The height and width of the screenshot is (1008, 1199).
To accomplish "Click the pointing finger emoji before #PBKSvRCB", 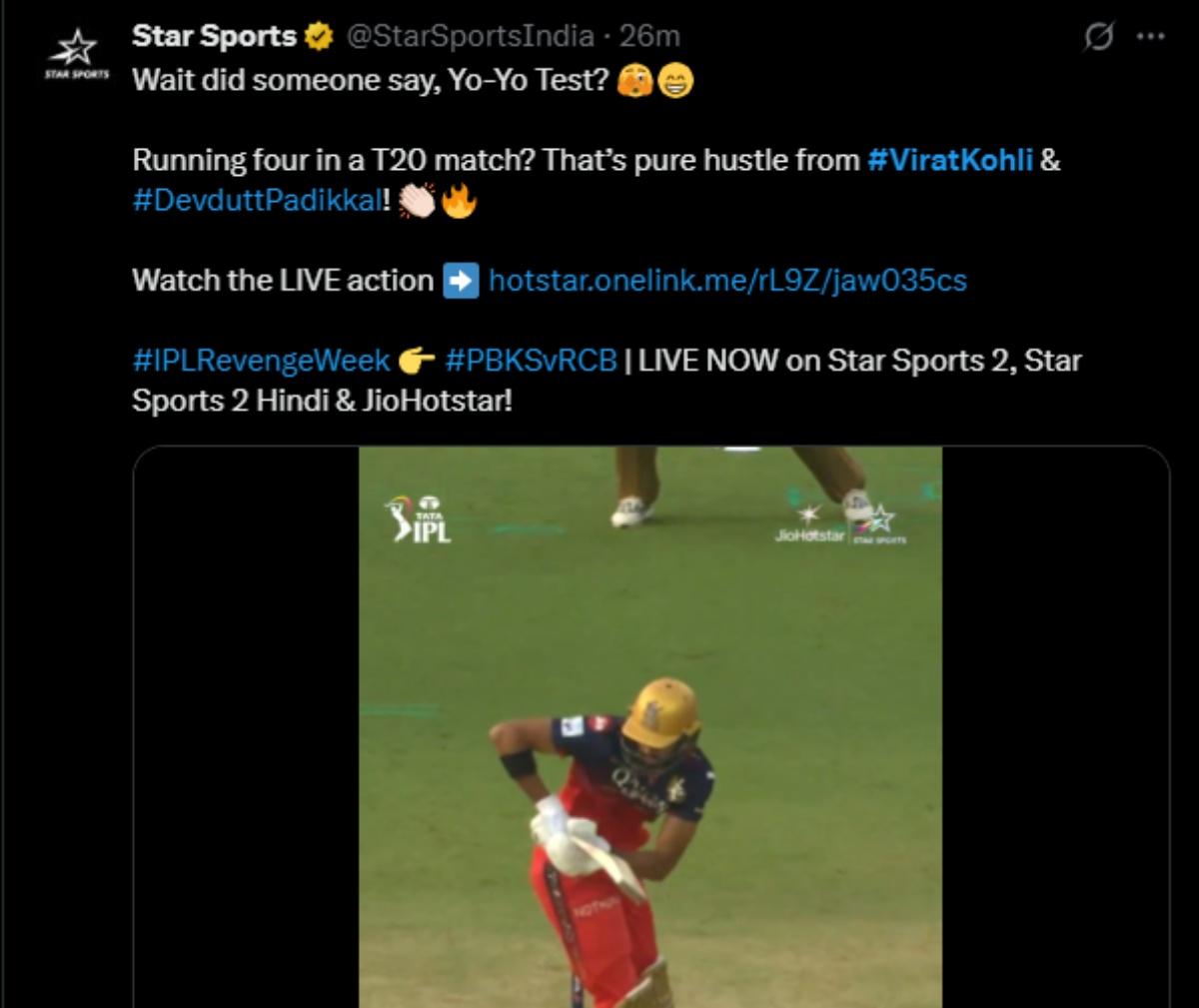I will click(x=417, y=361).
